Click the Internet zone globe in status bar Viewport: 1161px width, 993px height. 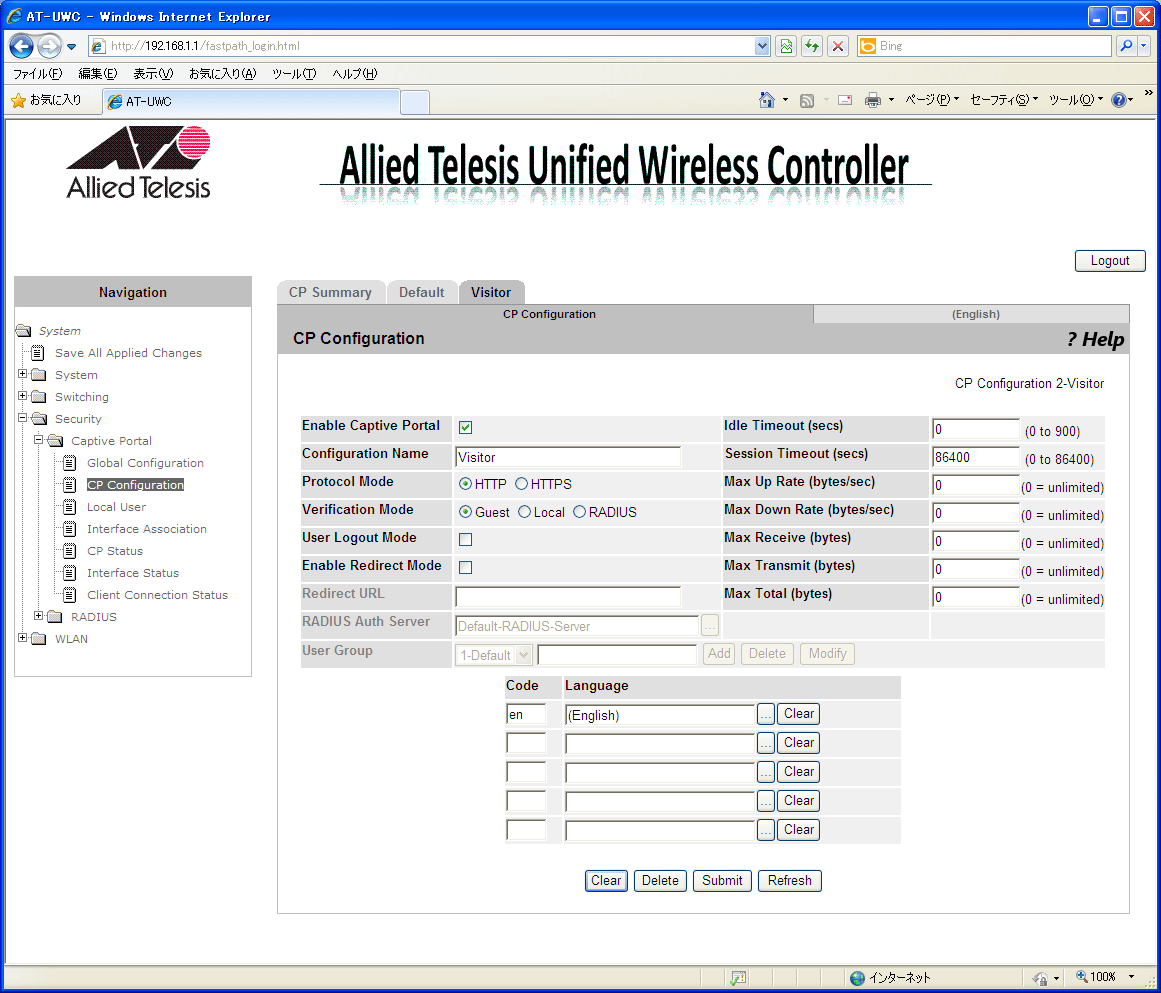click(x=857, y=977)
